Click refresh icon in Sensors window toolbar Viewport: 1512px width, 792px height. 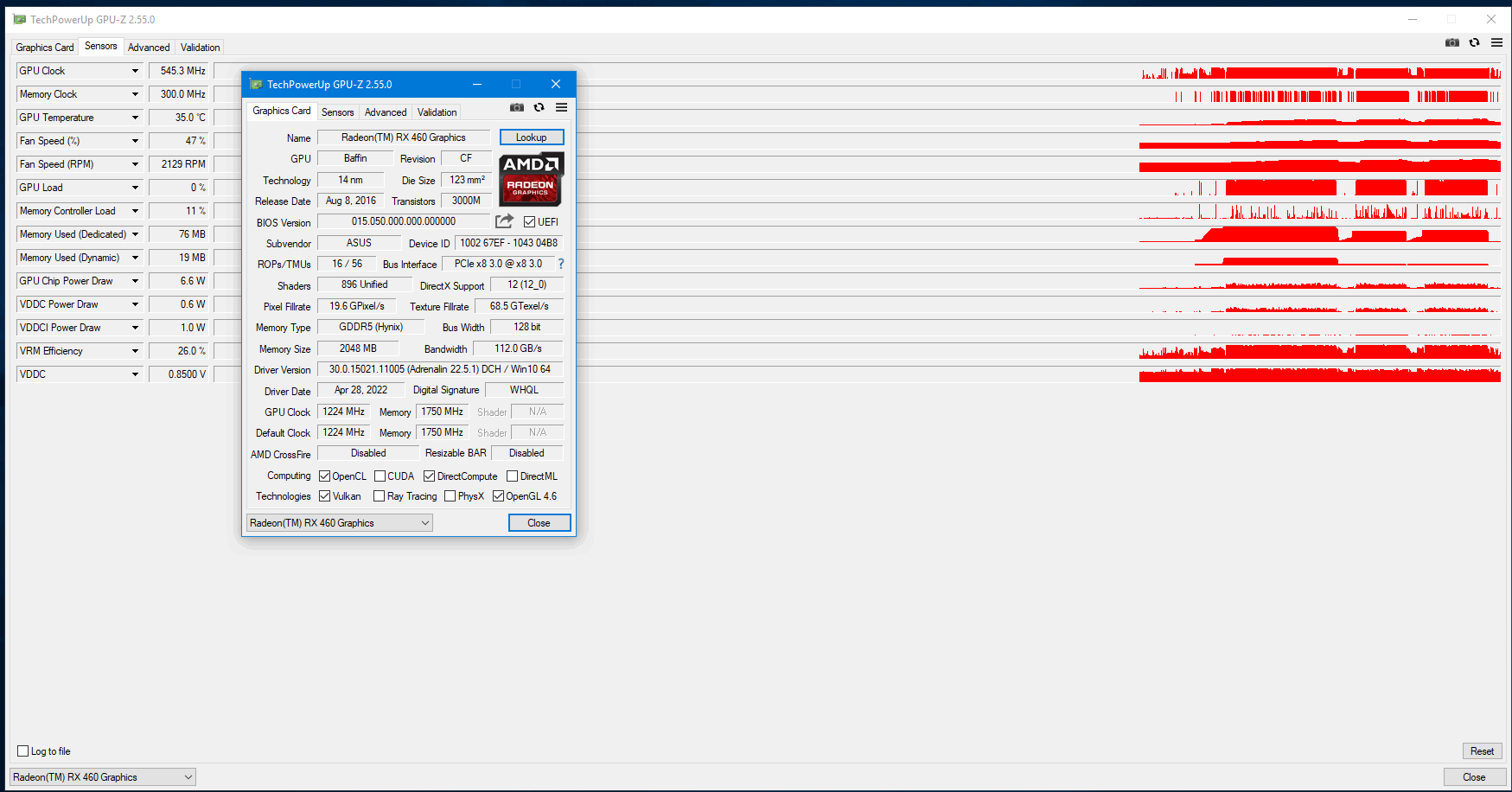[x=1475, y=42]
